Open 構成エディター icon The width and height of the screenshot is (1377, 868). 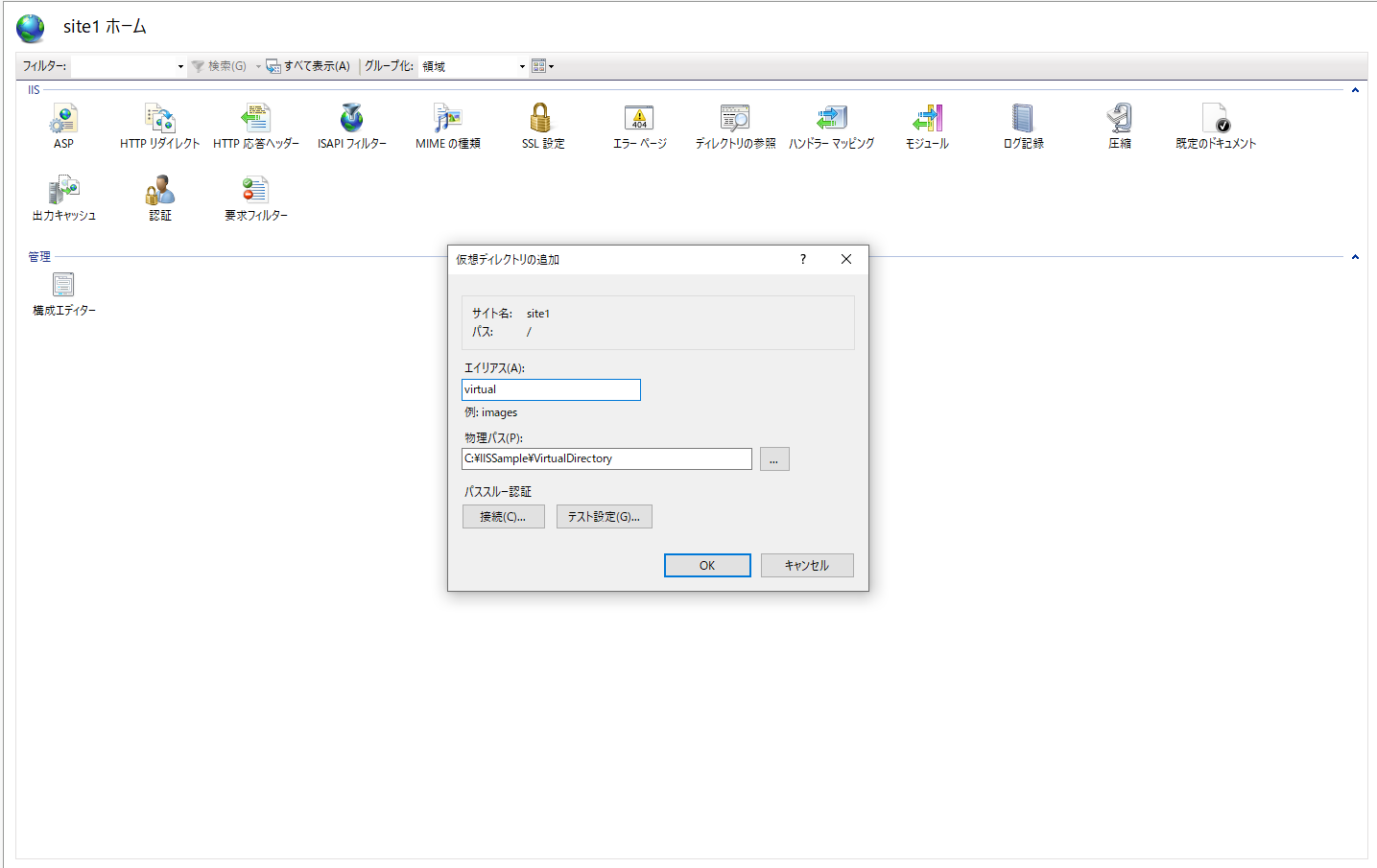63,285
